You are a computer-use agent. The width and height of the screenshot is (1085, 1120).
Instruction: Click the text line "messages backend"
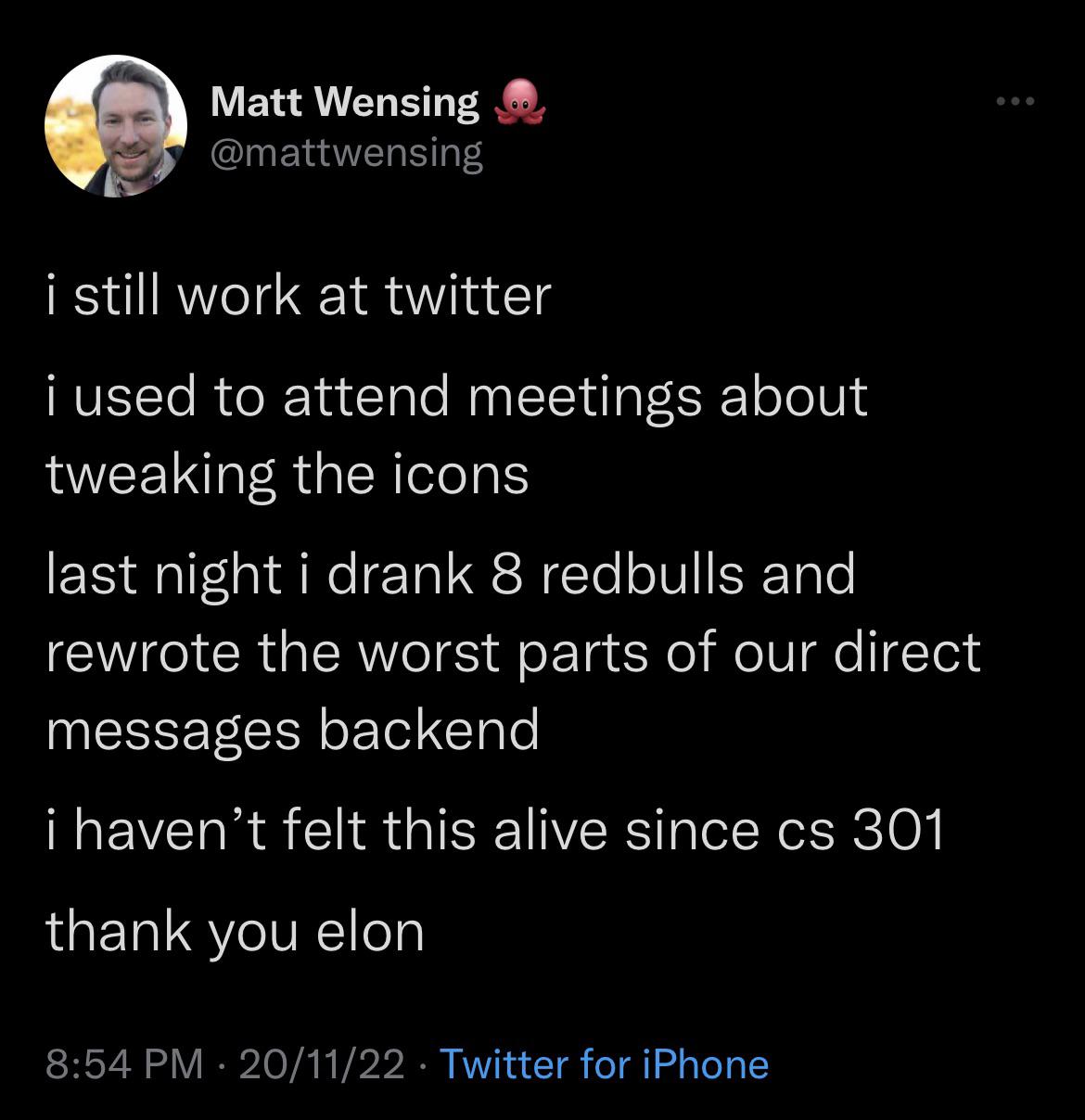pyautogui.click(x=292, y=730)
